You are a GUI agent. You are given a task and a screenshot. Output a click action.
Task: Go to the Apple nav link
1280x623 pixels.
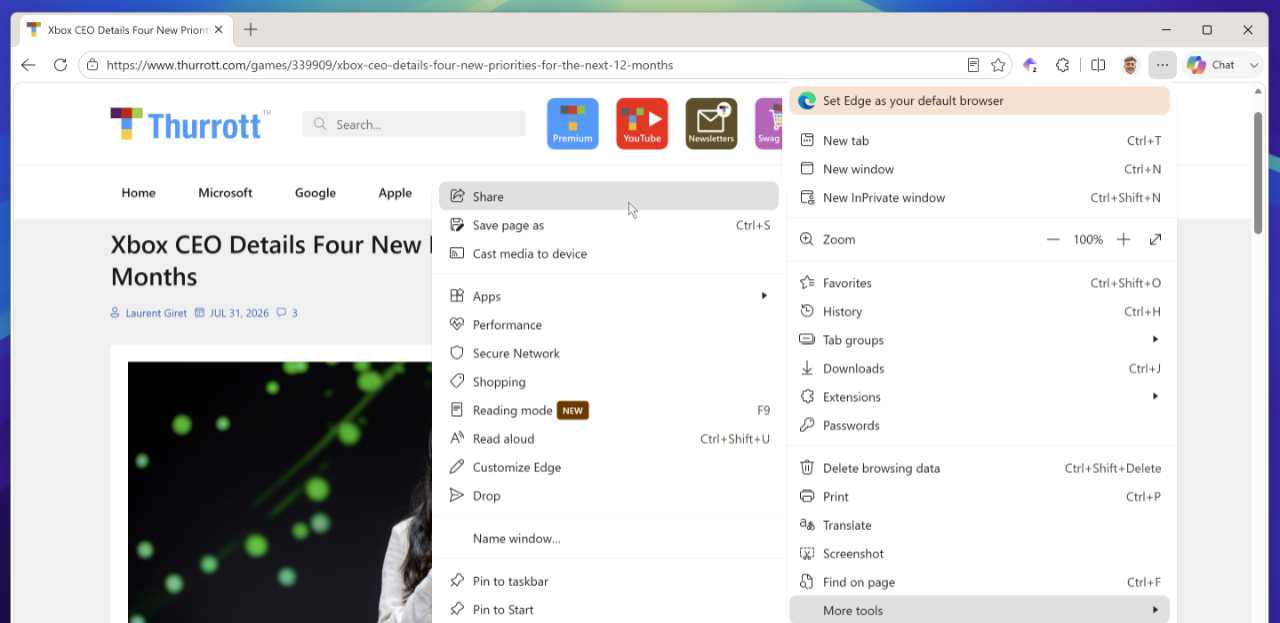pos(395,193)
